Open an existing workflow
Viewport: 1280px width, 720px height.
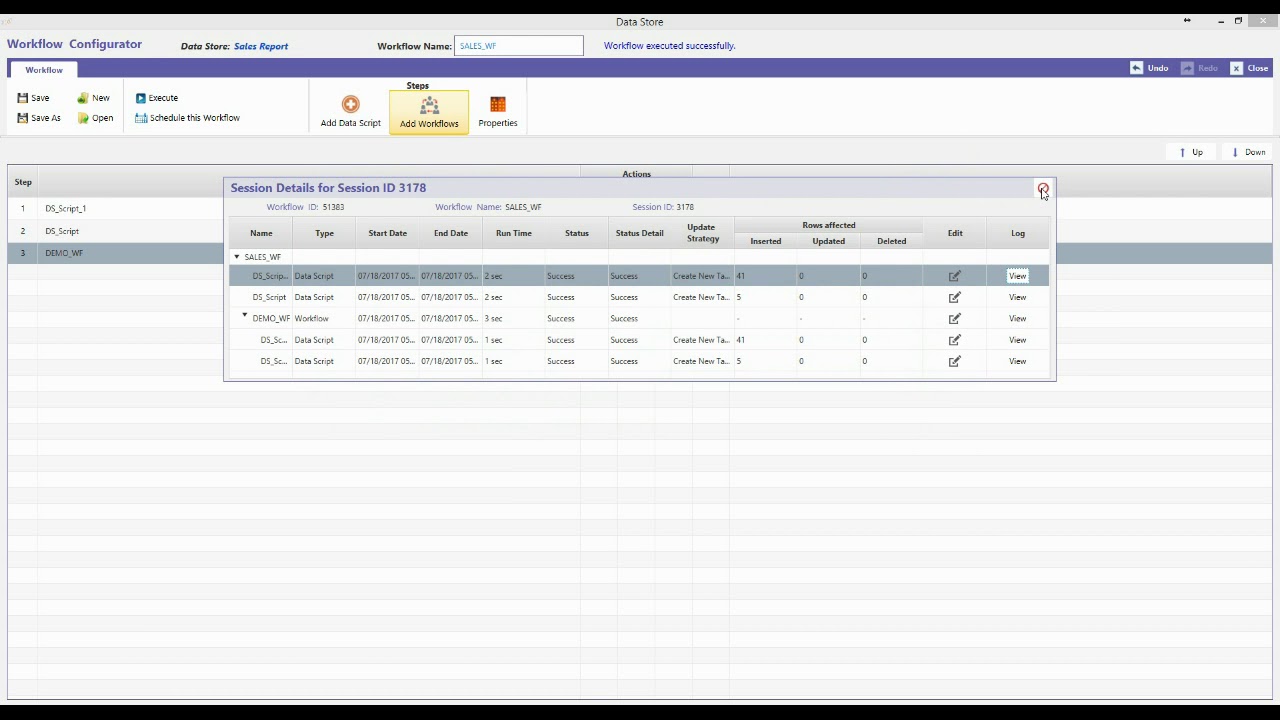point(96,118)
